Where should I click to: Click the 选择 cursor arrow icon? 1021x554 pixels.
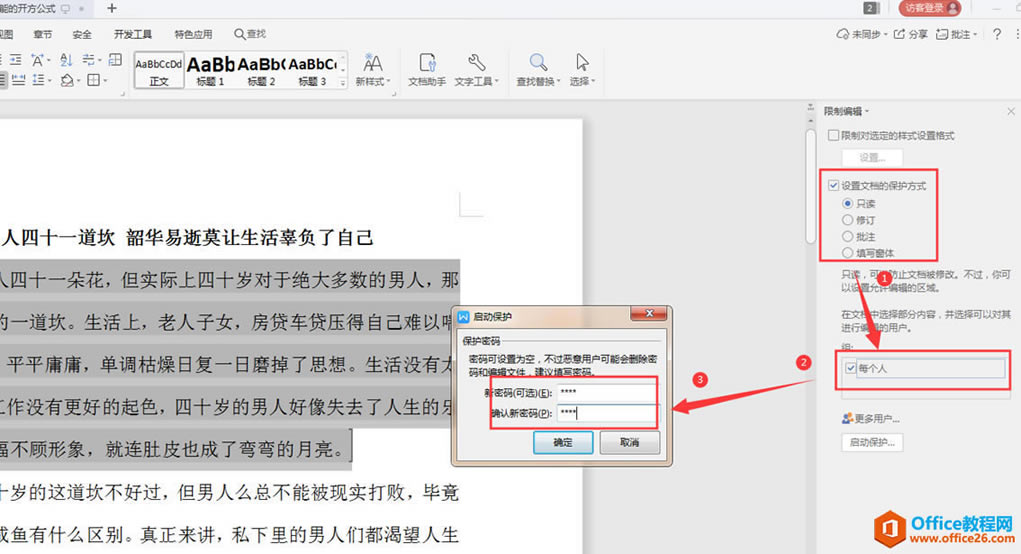[x=582, y=62]
